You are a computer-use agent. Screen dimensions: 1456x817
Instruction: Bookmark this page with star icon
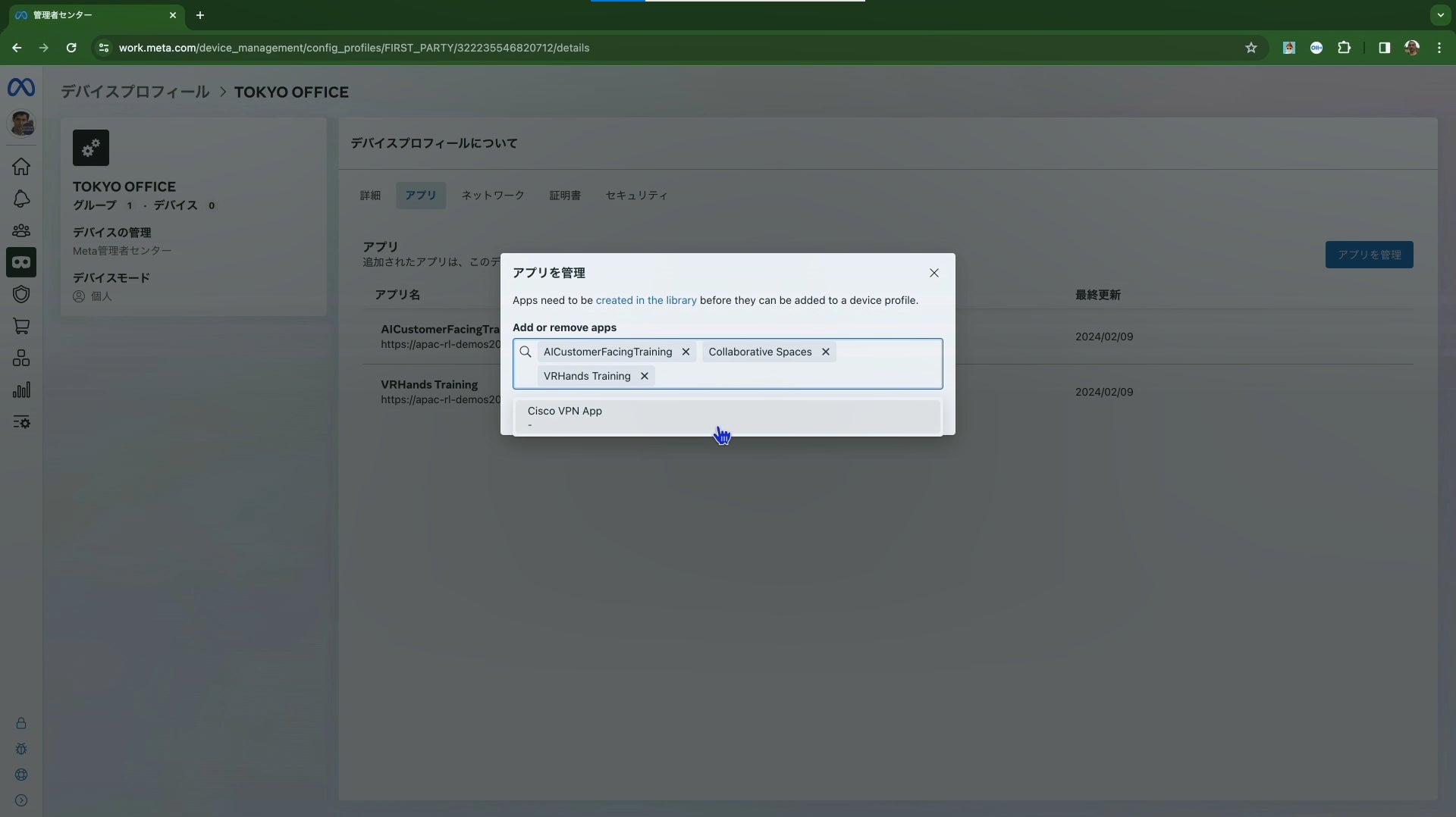tap(1251, 48)
